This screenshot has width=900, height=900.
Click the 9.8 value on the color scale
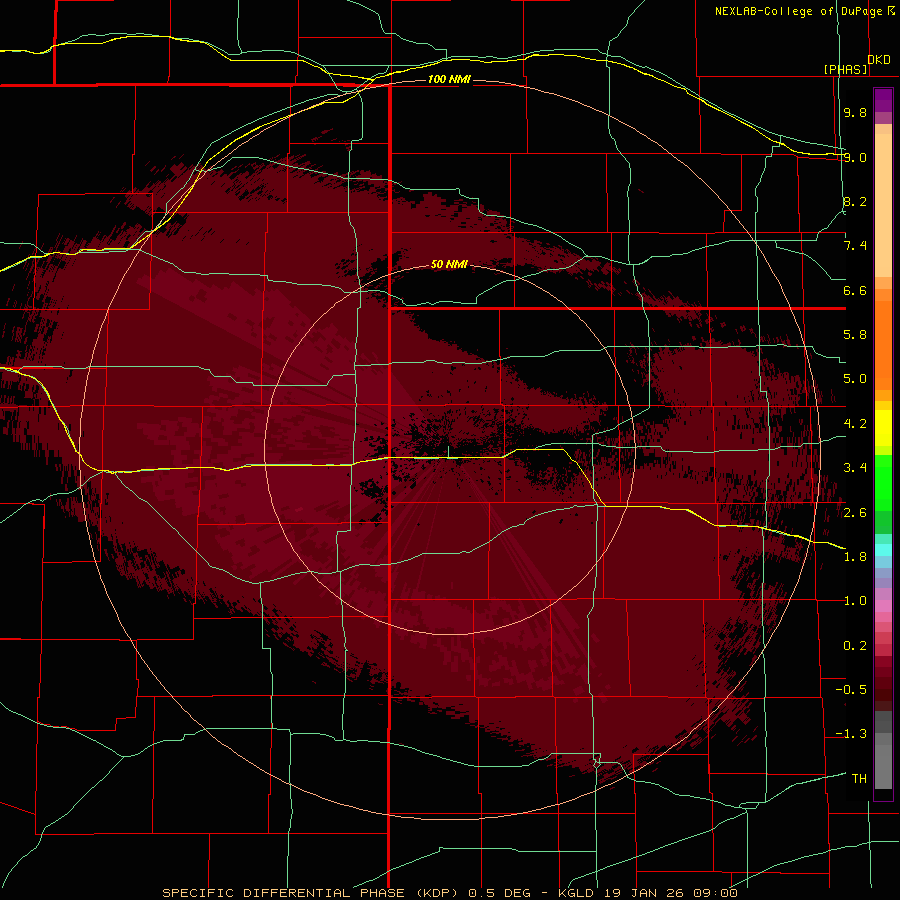click(x=855, y=112)
